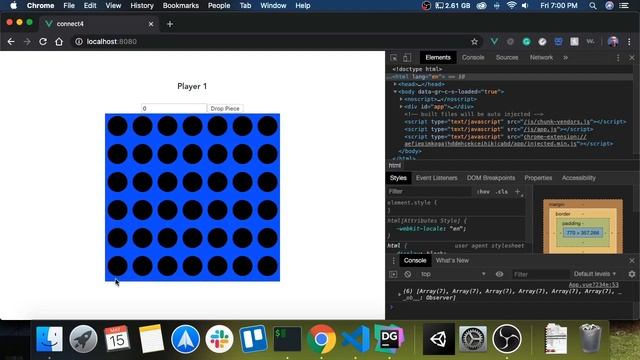
Task: Open DataGrip from the Dock
Action: [389, 338]
